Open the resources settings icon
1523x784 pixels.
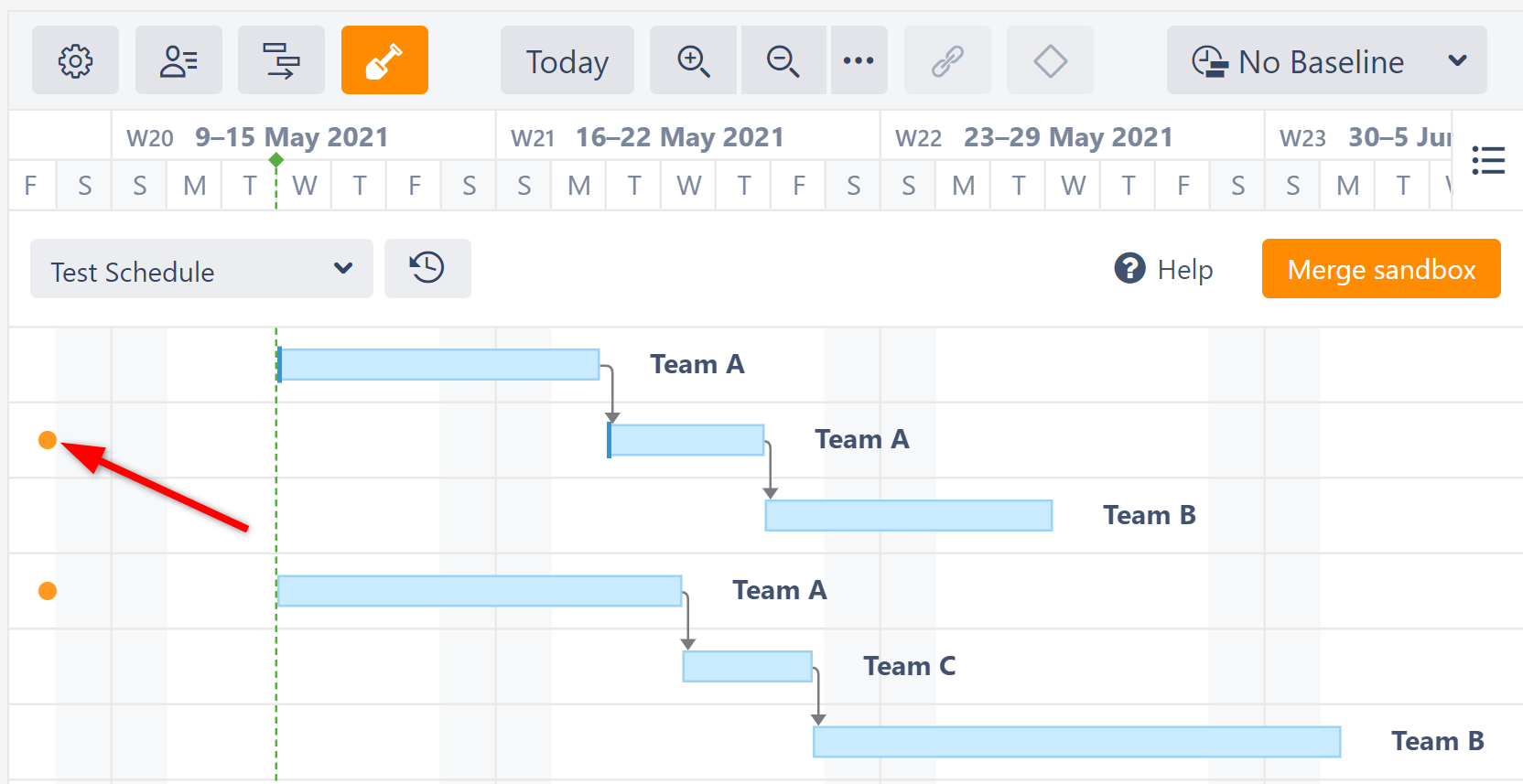[178, 60]
